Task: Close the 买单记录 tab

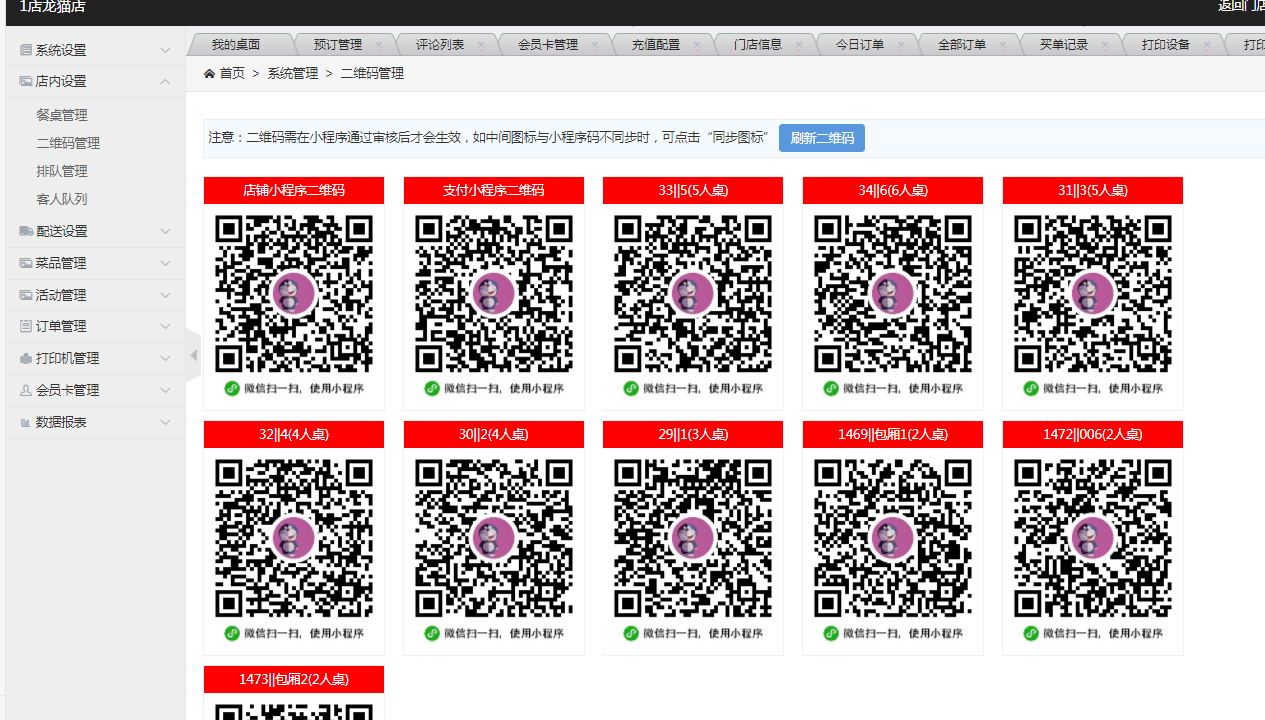Action: pos(1105,45)
